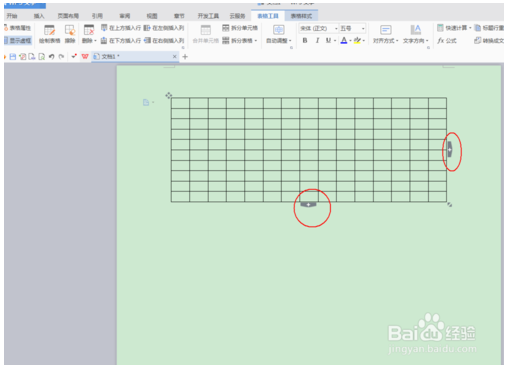
Task: Apply the blue font color
Action: (x=344, y=41)
